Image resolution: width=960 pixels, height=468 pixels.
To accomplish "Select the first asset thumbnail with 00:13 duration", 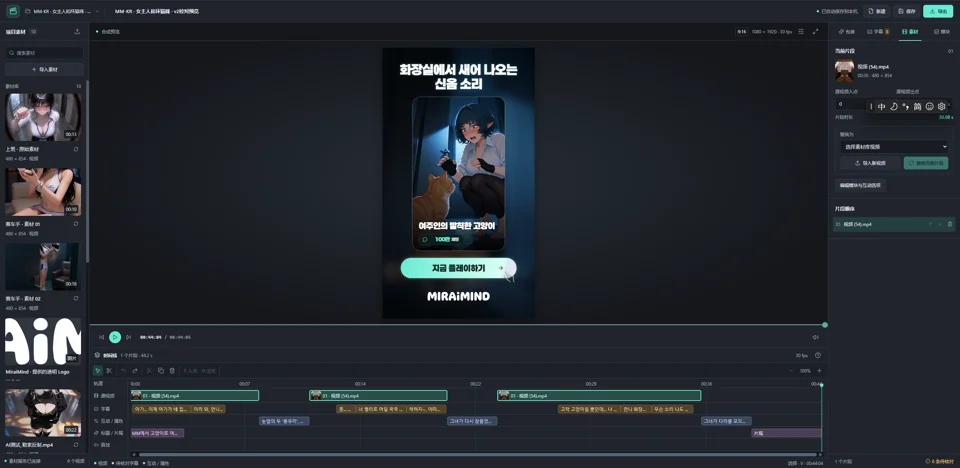I will click(x=43, y=117).
